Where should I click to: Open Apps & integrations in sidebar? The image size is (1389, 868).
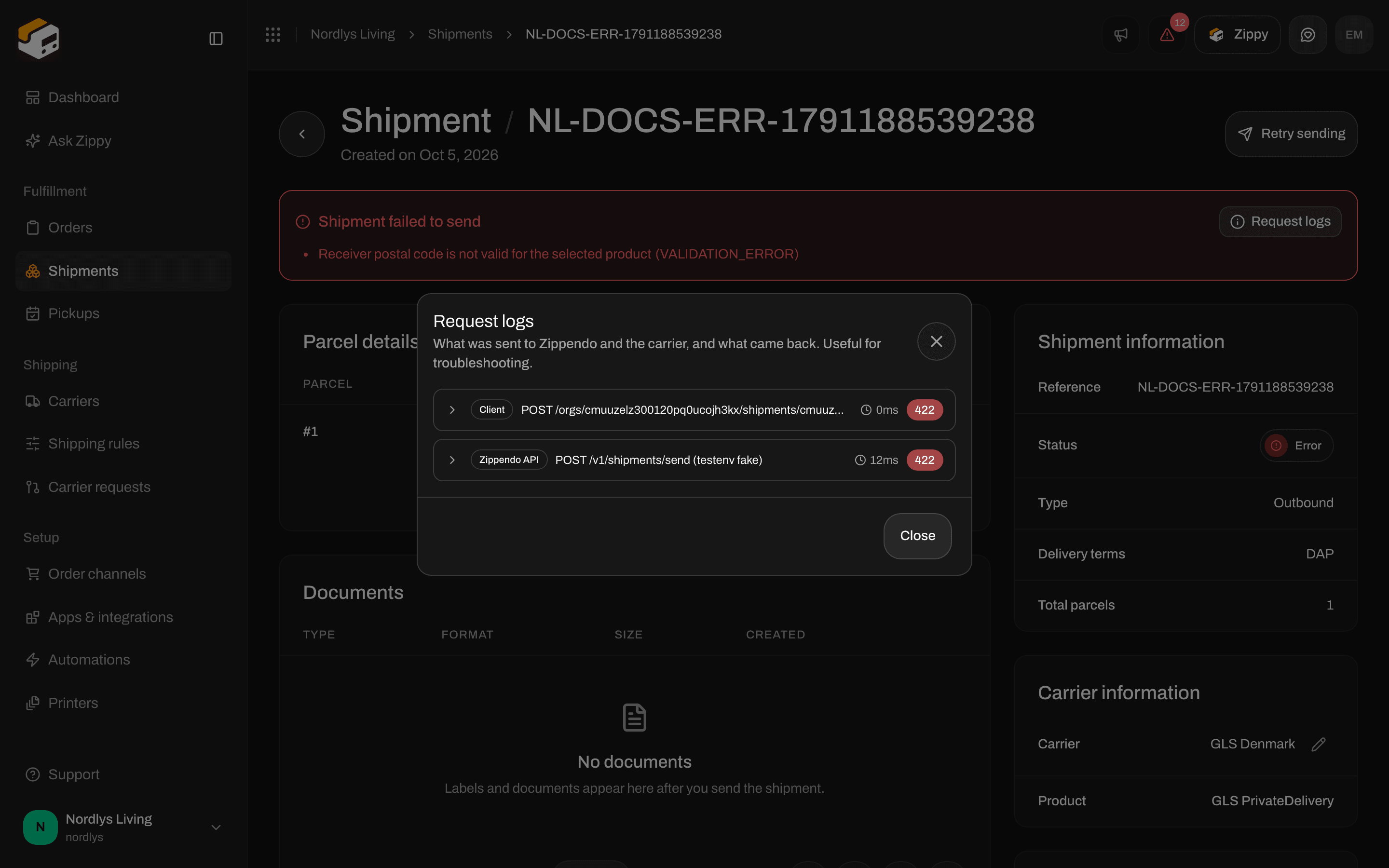[x=123, y=617]
